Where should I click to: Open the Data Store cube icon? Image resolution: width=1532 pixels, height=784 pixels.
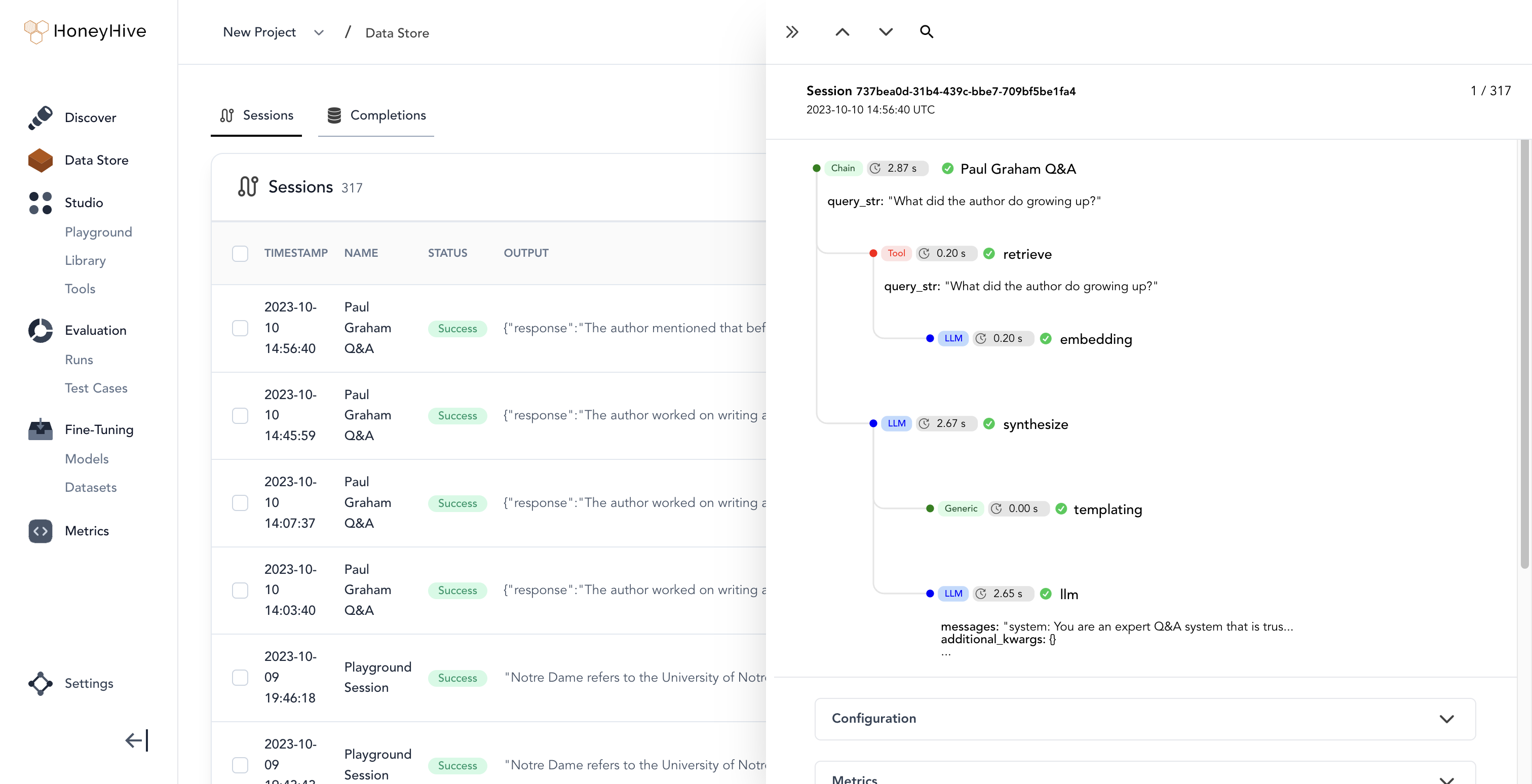pyautogui.click(x=41, y=160)
